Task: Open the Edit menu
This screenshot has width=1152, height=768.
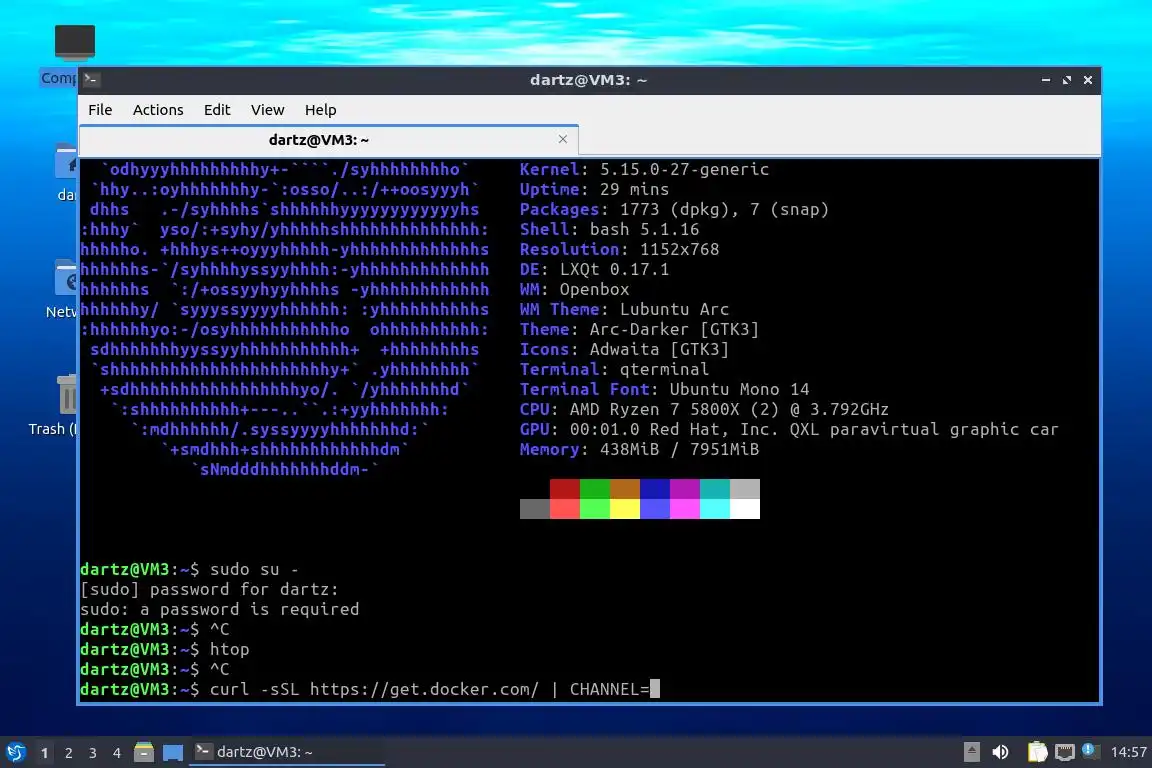Action: [217, 110]
